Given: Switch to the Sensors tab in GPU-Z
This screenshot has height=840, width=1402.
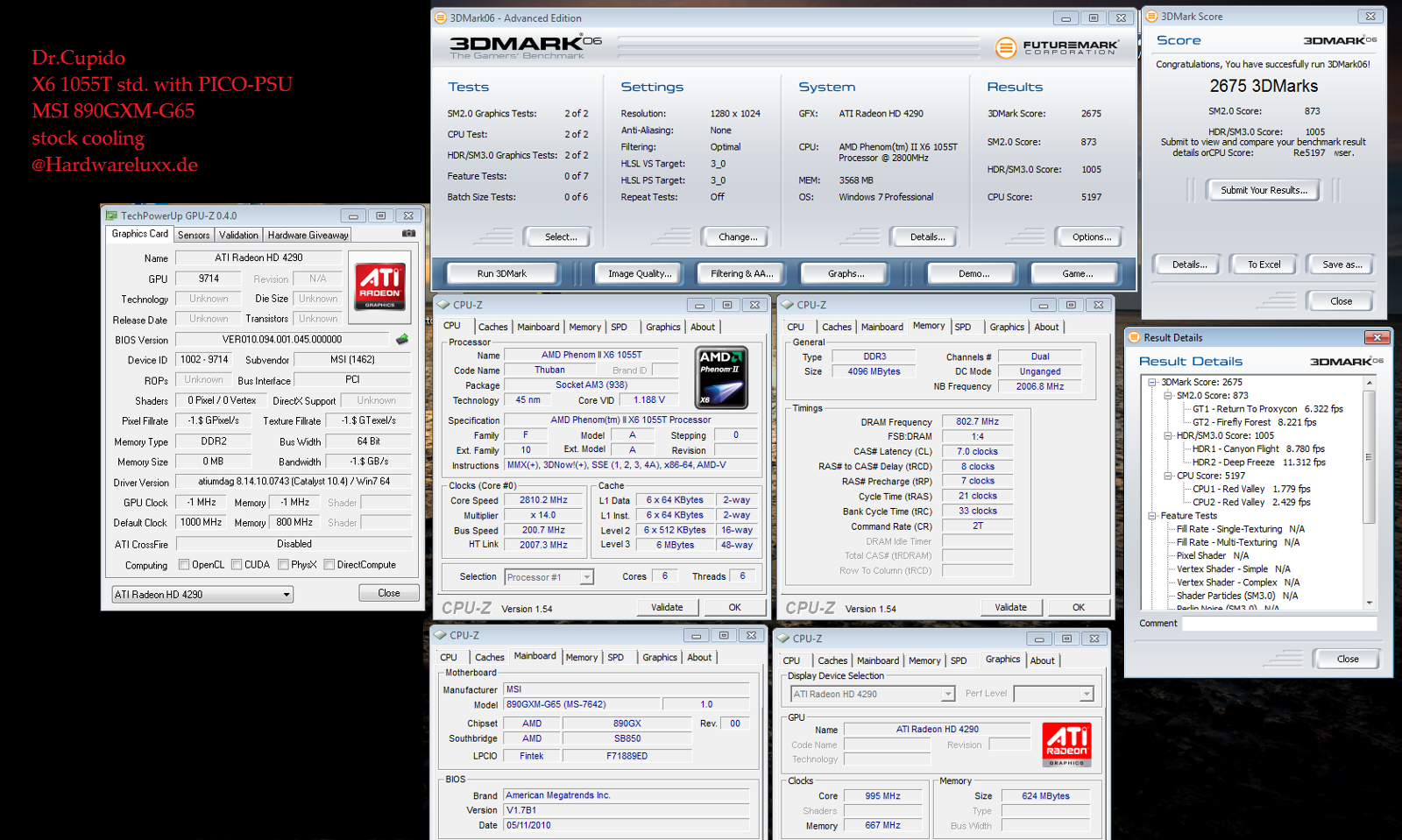Looking at the screenshot, I should click(x=194, y=235).
